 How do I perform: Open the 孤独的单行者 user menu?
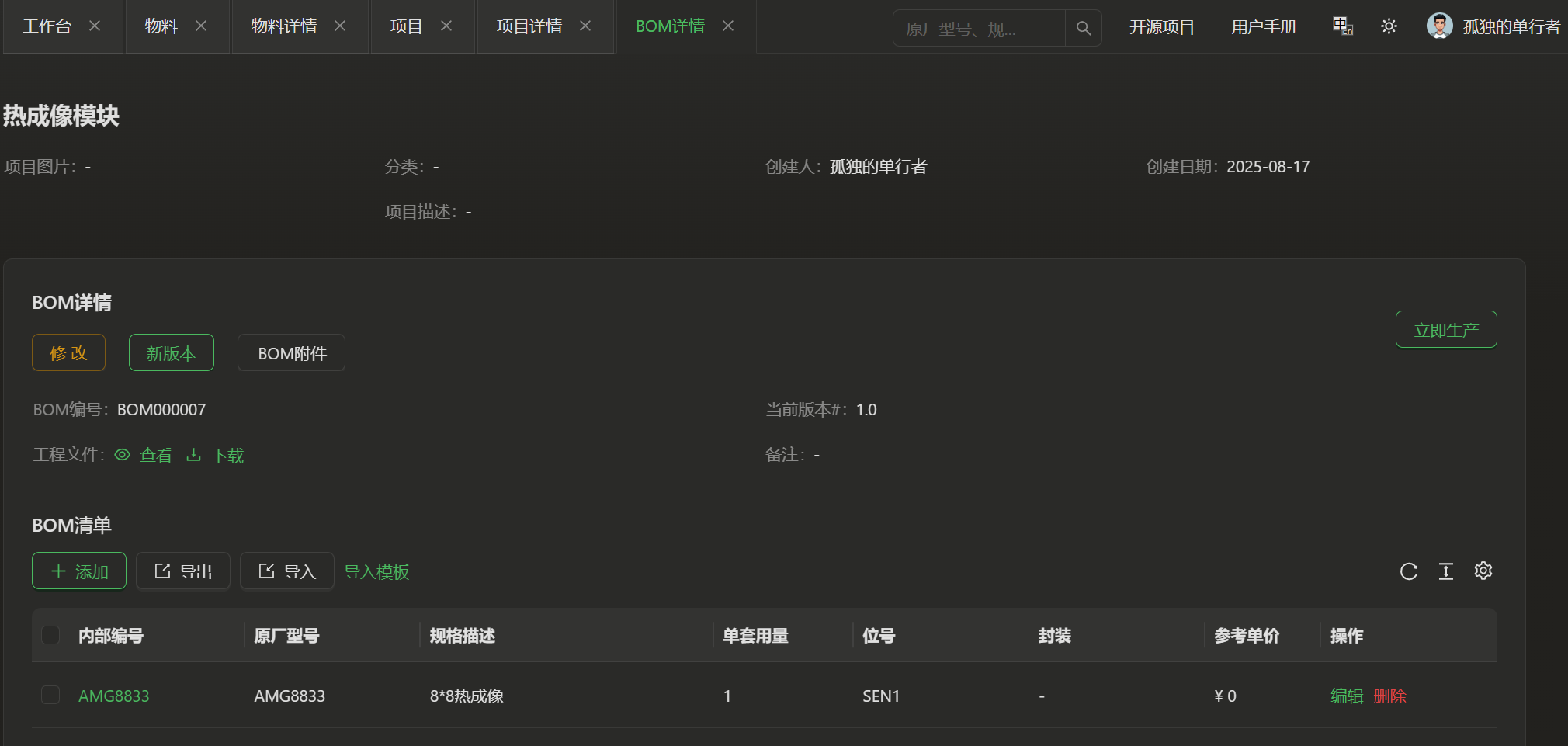[x=1511, y=27]
